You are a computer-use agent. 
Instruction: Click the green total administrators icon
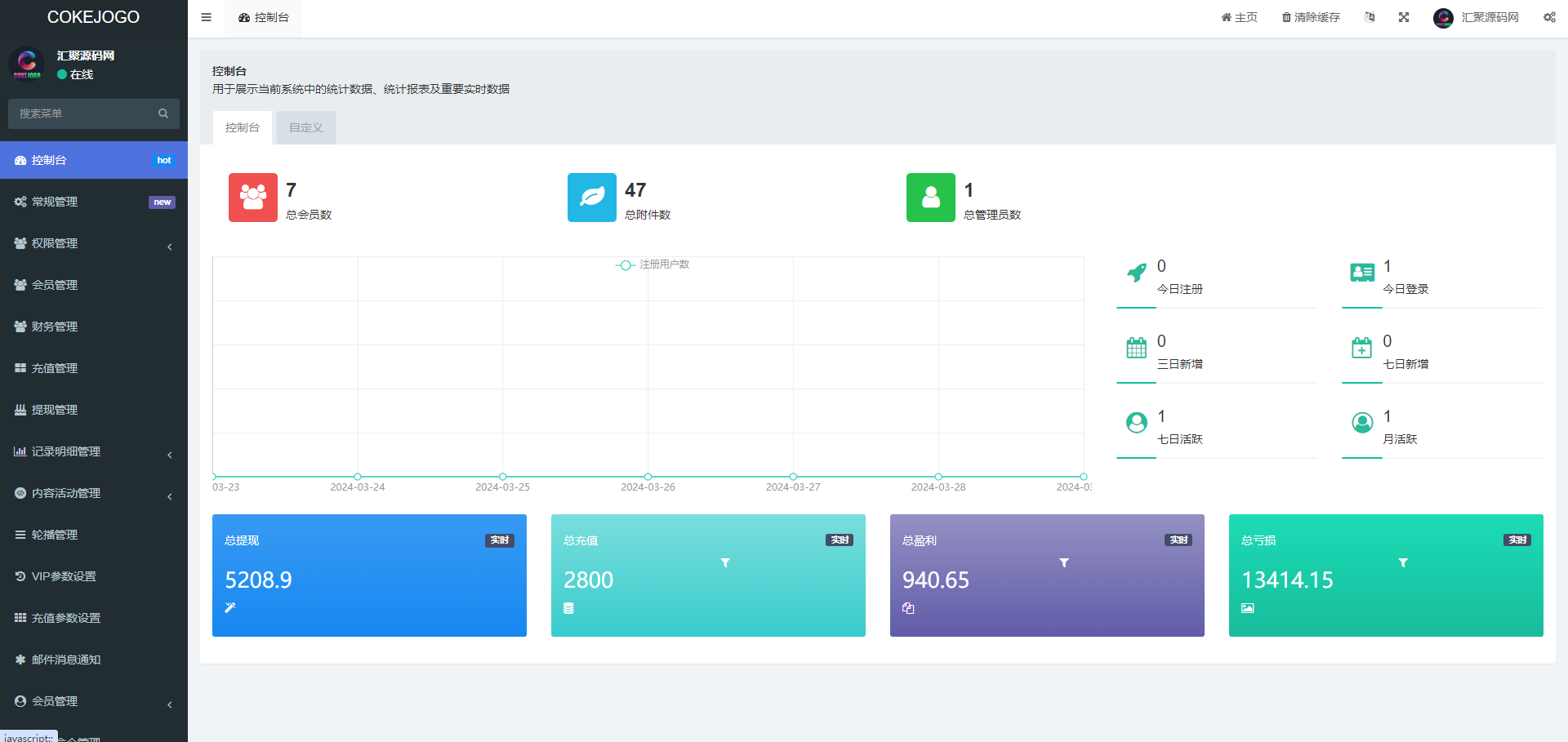pos(930,198)
